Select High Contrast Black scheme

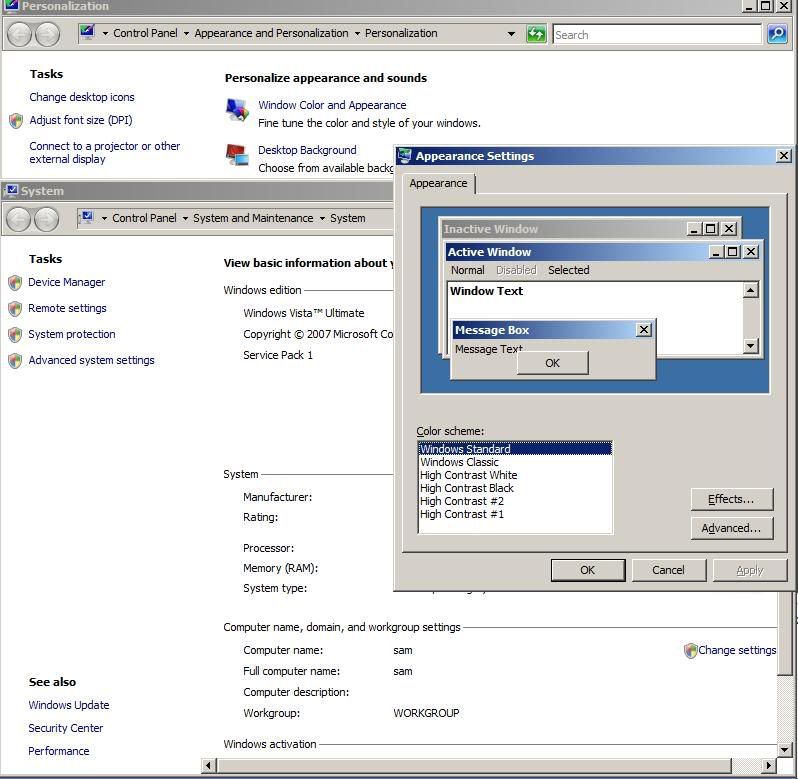[x=466, y=488]
